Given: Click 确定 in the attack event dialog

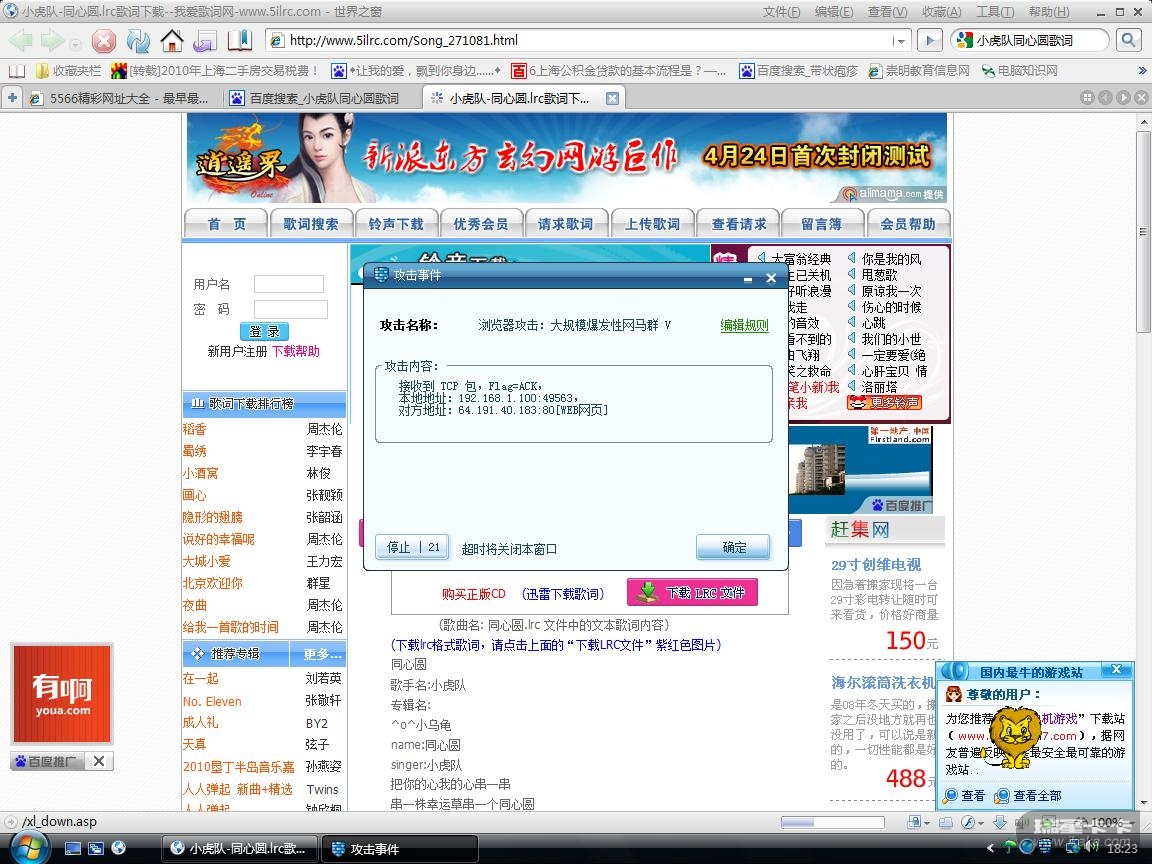Looking at the screenshot, I should click(x=734, y=547).
